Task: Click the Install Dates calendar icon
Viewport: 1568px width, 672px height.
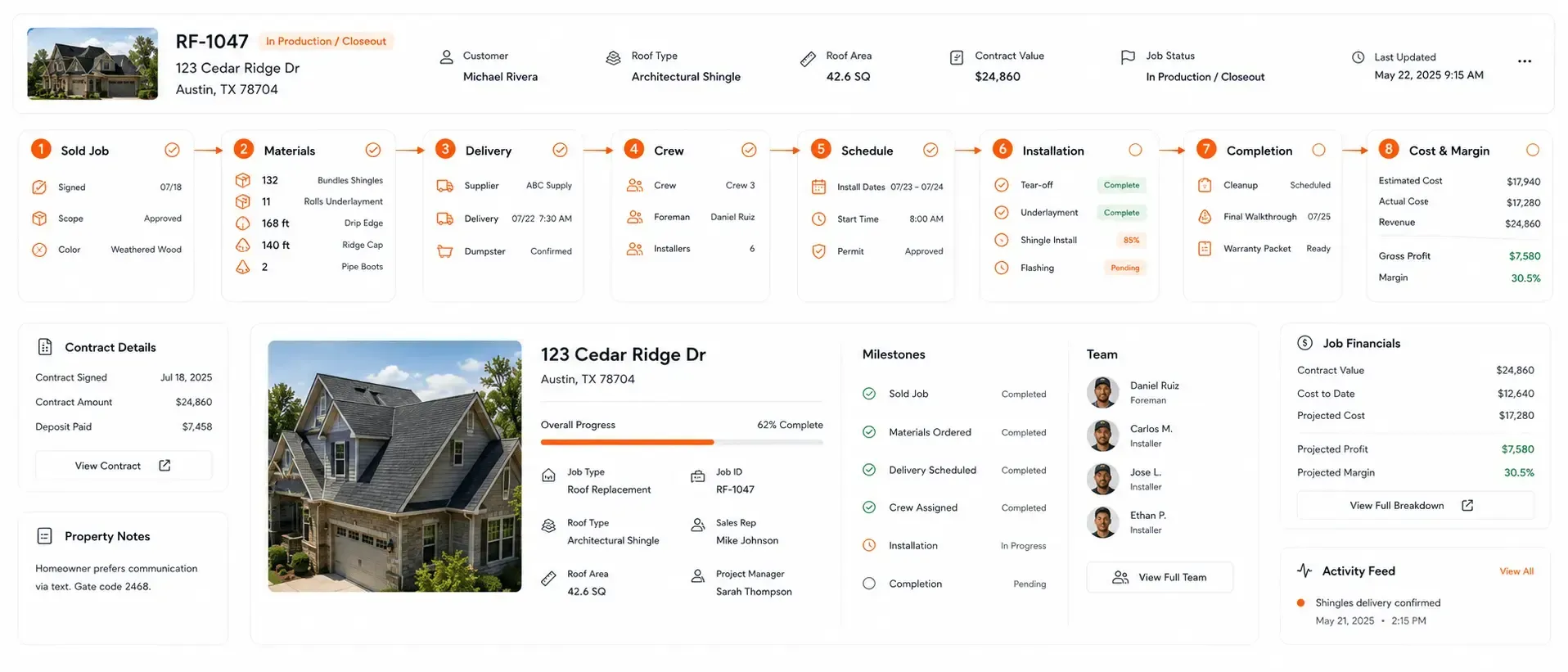Action: 818,187
